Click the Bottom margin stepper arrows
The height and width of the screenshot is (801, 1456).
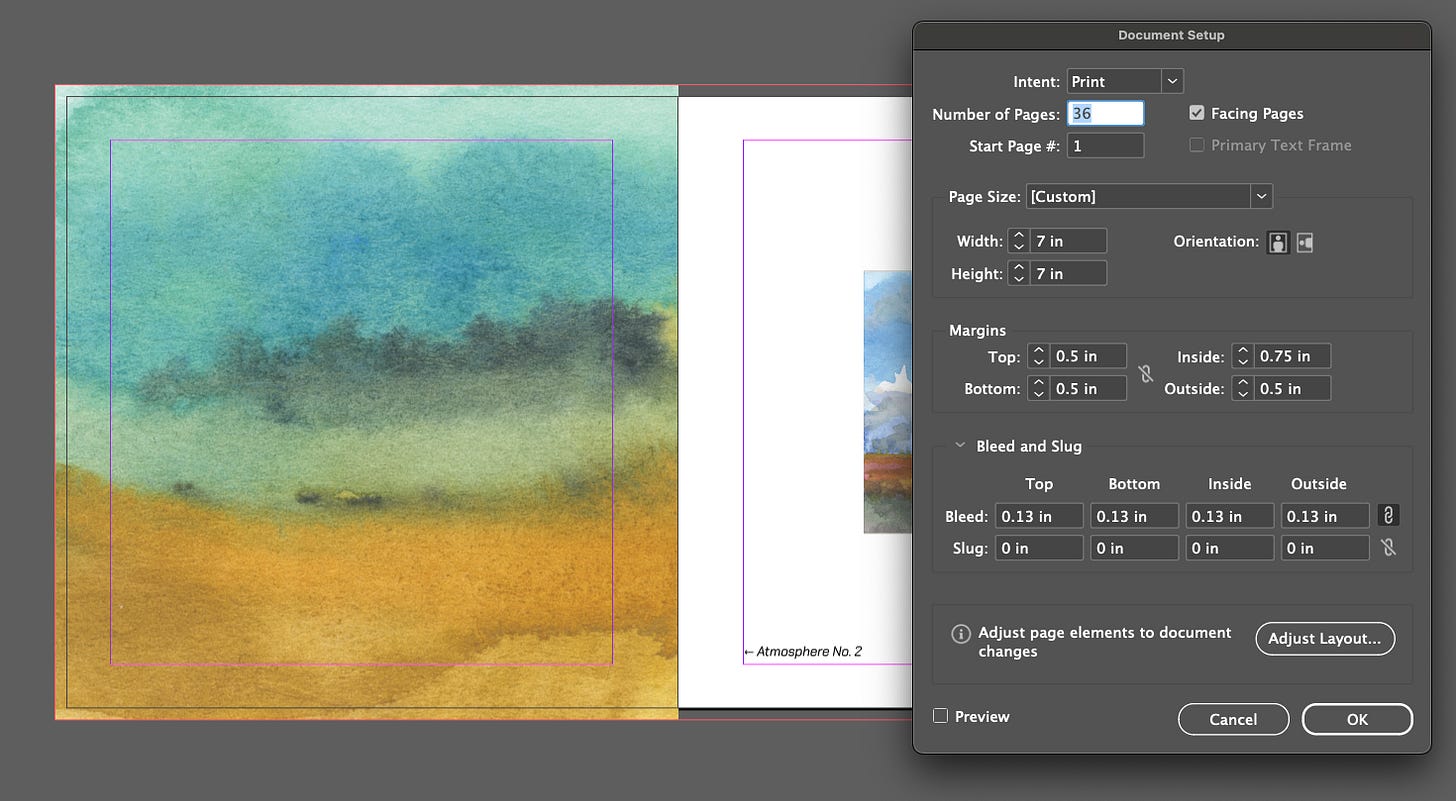click(x=1038, y=388)
